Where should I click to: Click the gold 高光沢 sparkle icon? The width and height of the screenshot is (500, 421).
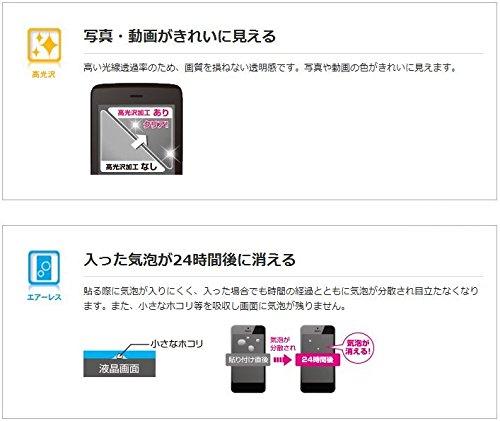pos(44,46)
